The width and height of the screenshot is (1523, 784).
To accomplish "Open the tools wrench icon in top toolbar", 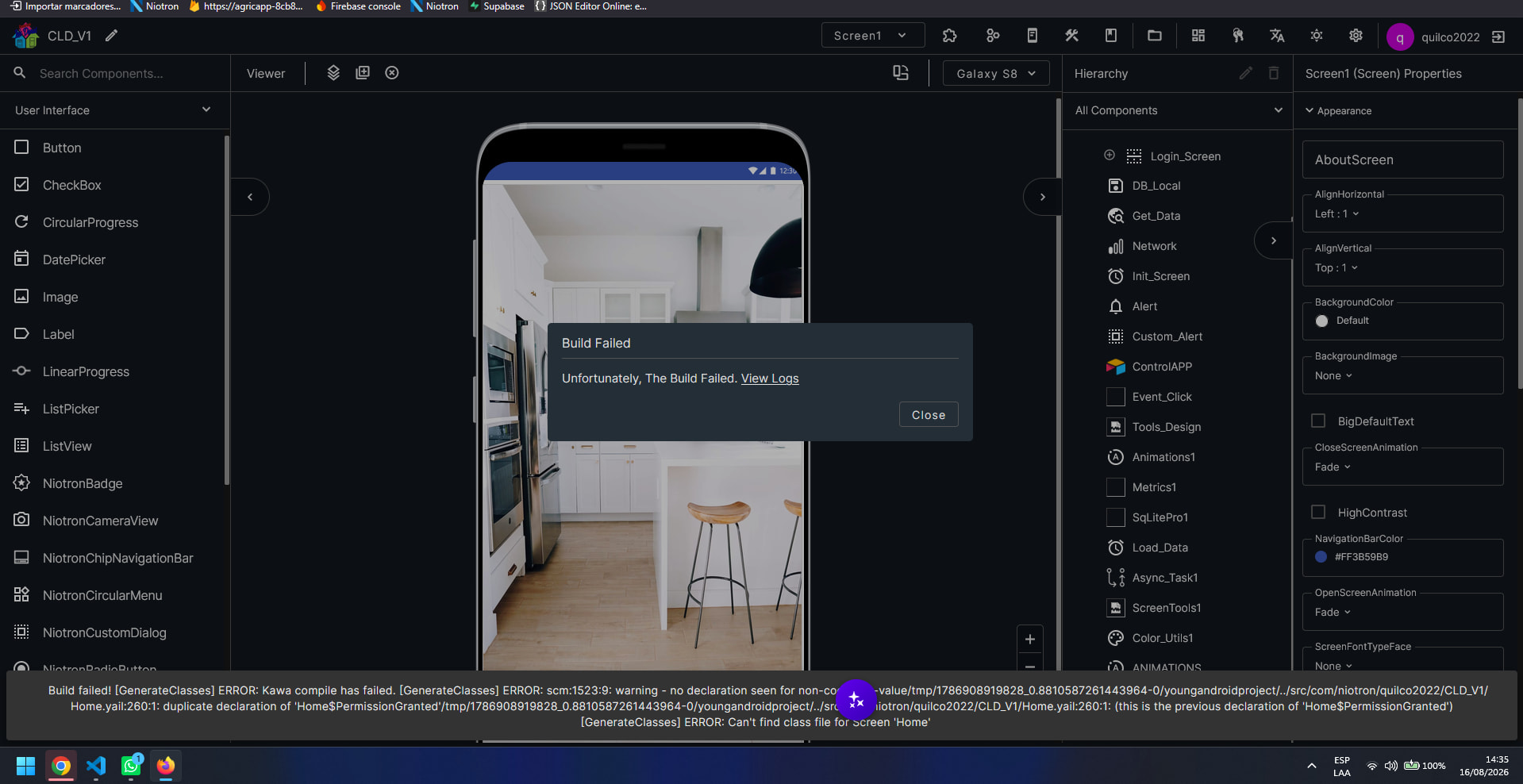I will pyautogui.click(x=1071, y=36).
